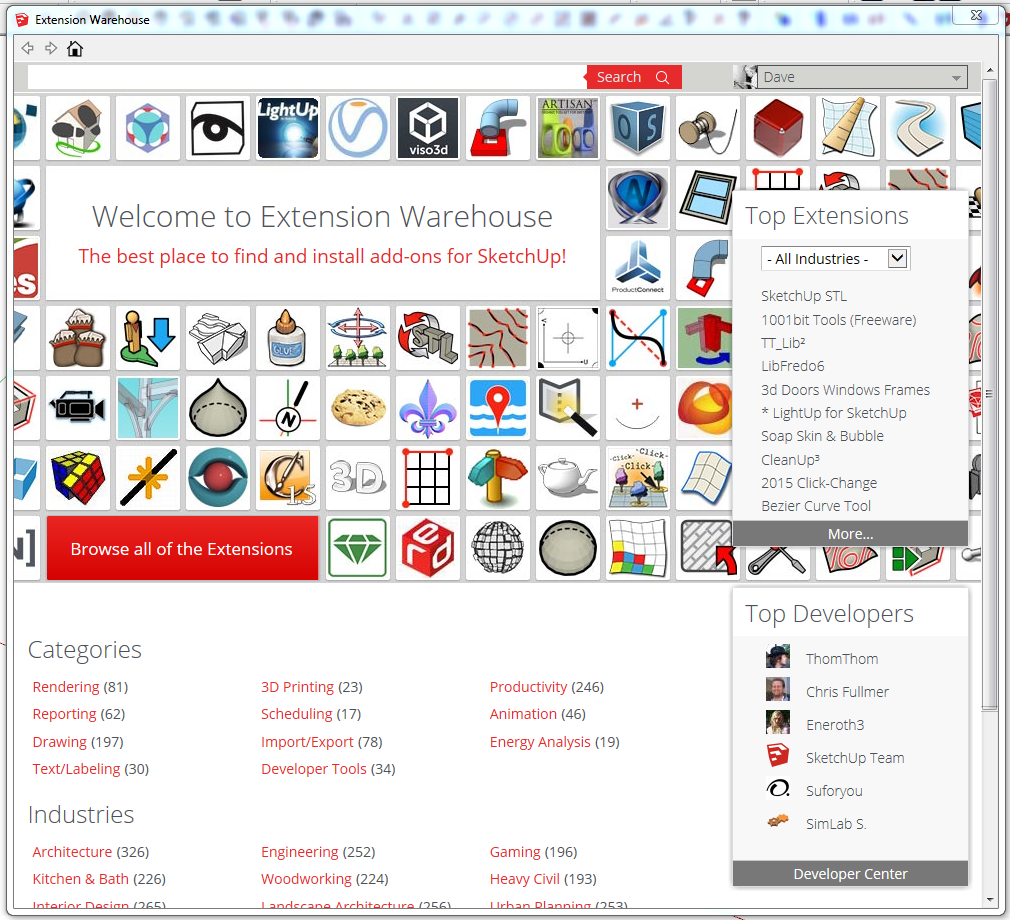The width and height of the screenshot is (1010, 920).
Task: Click the red Search button
Action: coord(633,77)
